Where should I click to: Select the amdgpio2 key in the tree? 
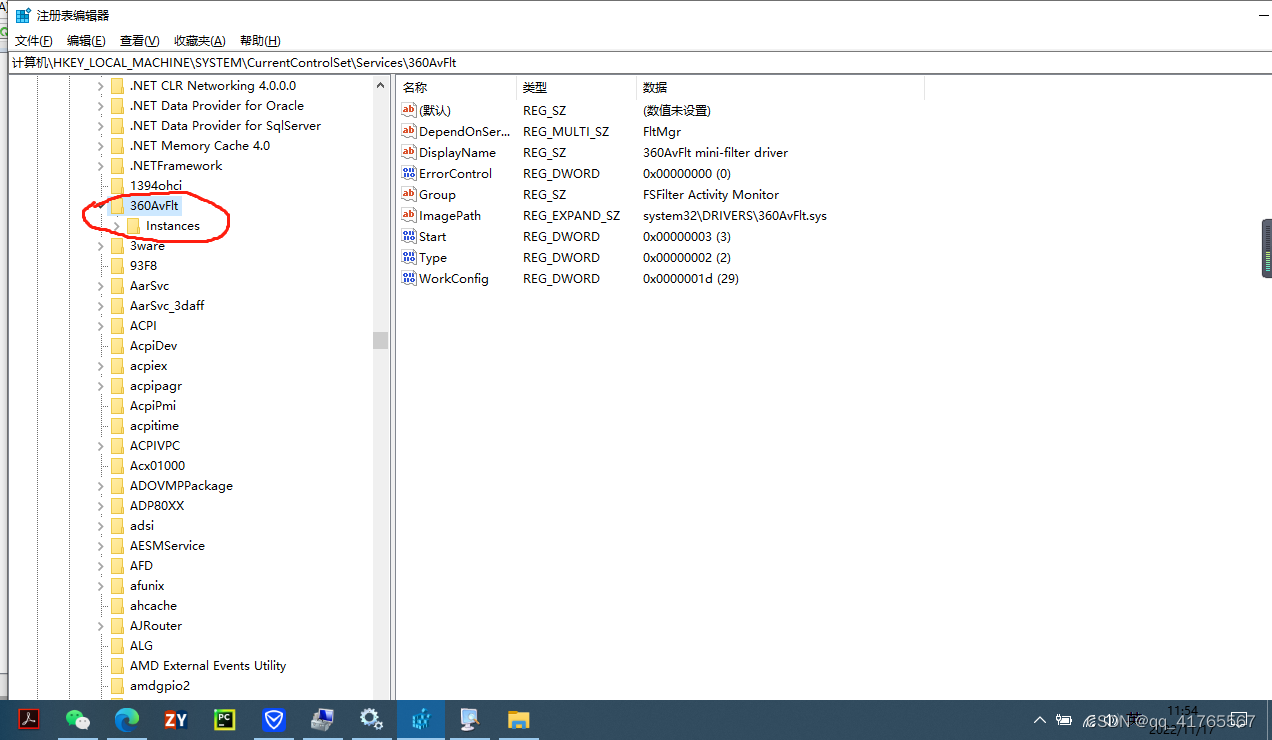point(160,685)
